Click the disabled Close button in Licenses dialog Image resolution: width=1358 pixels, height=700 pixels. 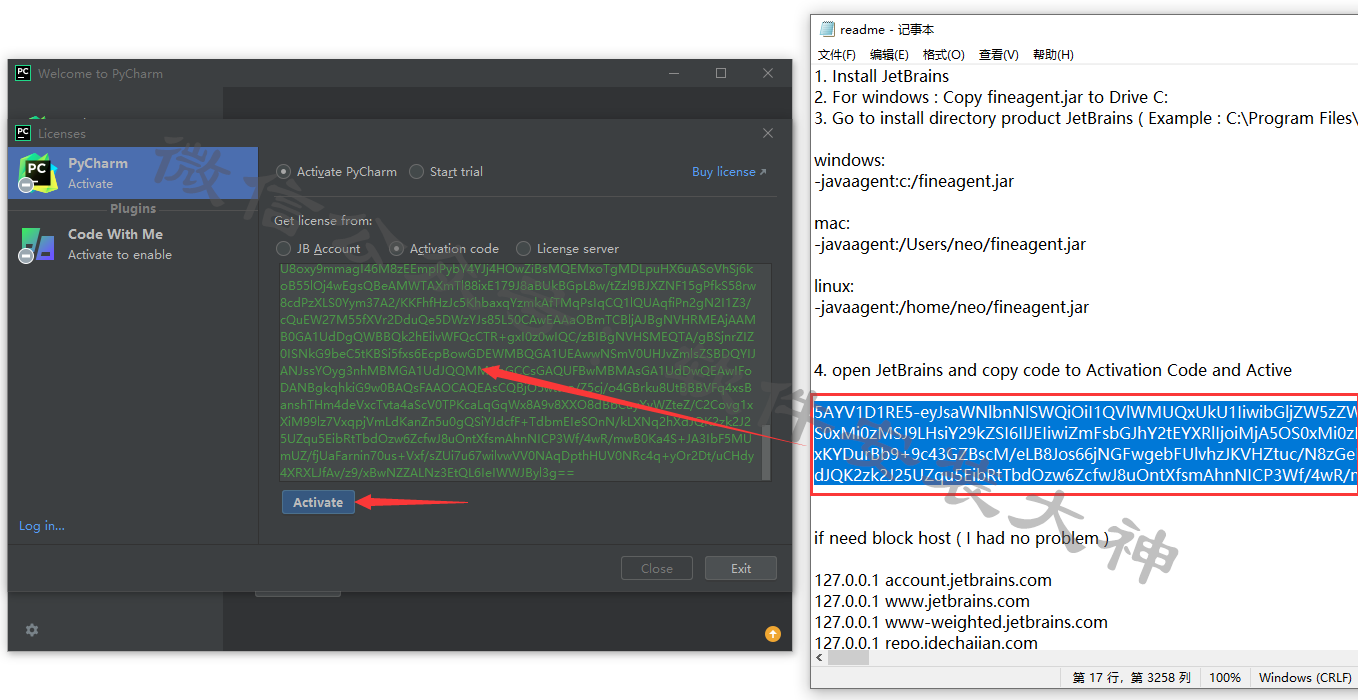pos(657,568)
